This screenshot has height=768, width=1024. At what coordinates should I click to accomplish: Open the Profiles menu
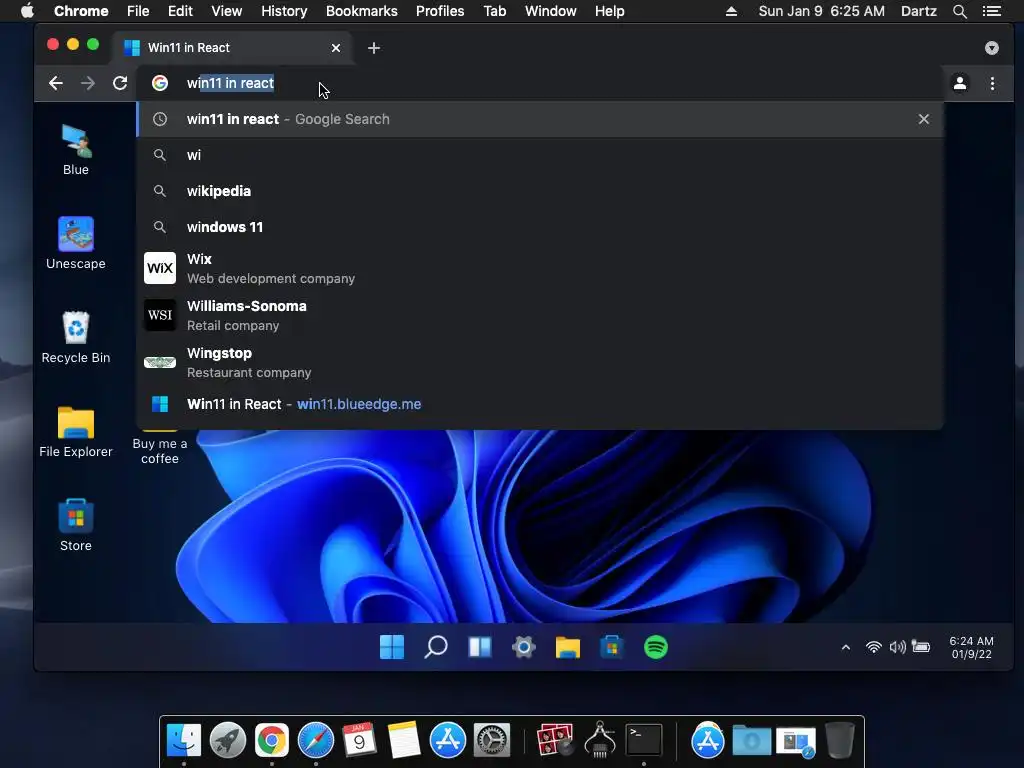[440, 11]
